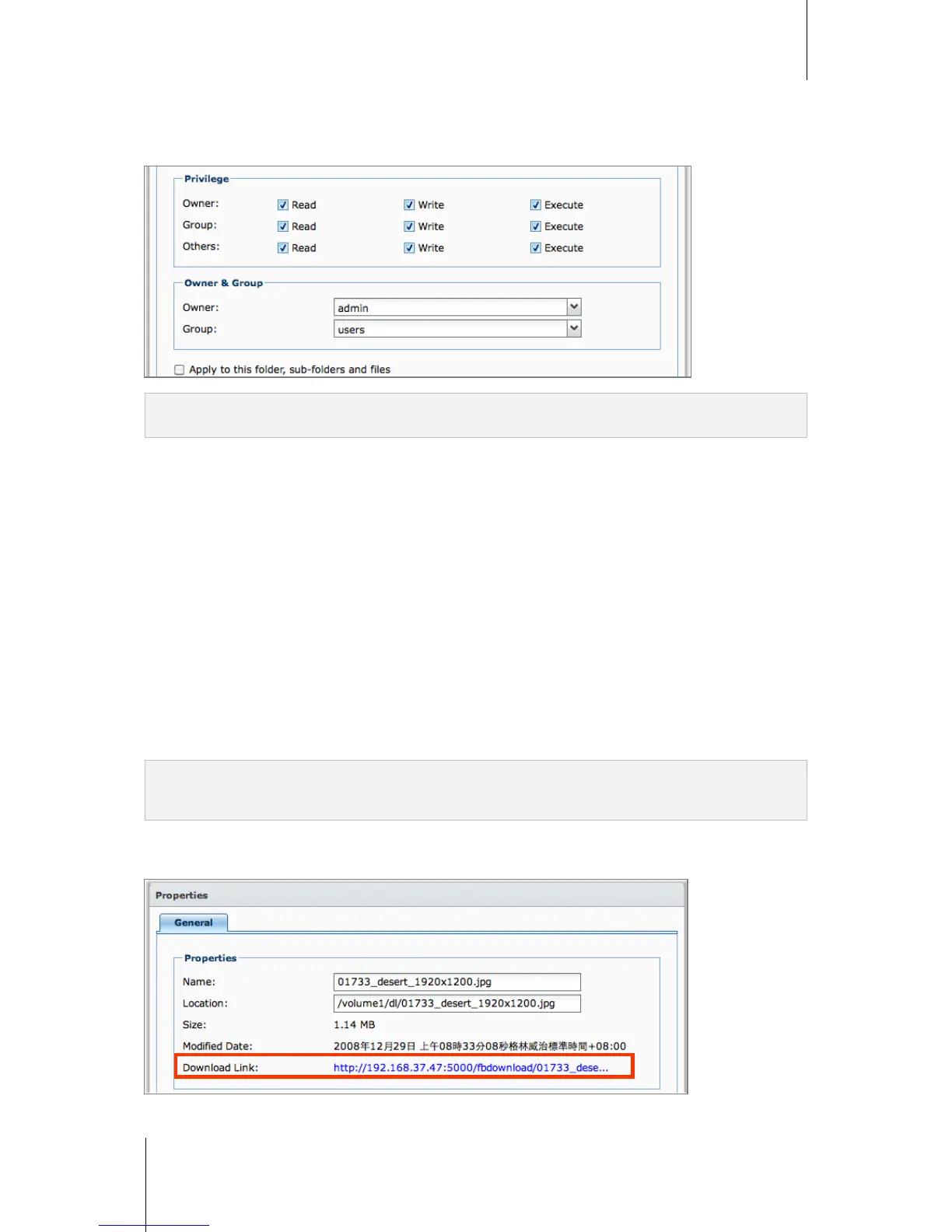Click the Privilege section label
The image size is (952, 1232).
[x=207, y=179]
